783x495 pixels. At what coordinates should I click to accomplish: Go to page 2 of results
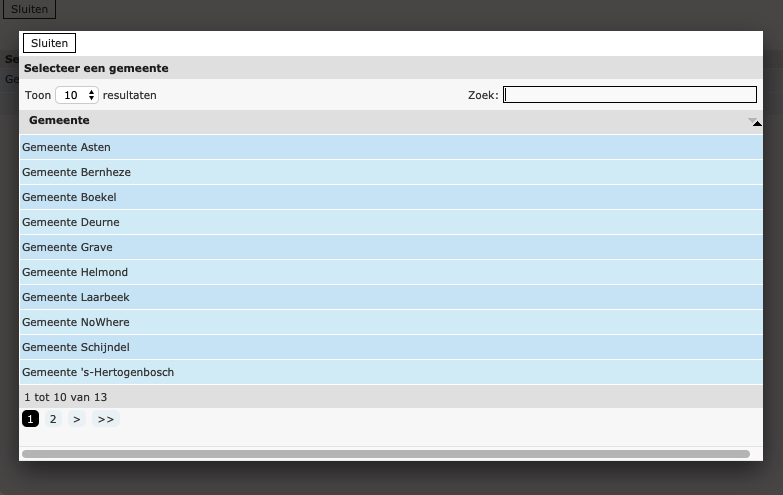coord(53,419)
